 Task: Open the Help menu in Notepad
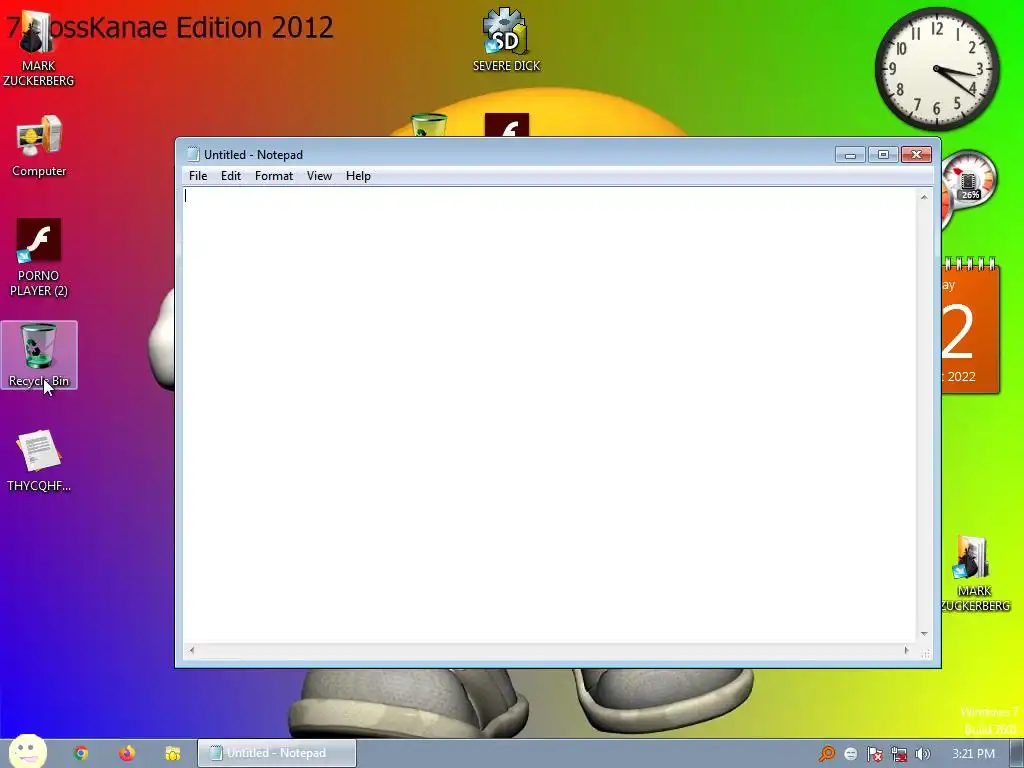(x=358, y=176)
